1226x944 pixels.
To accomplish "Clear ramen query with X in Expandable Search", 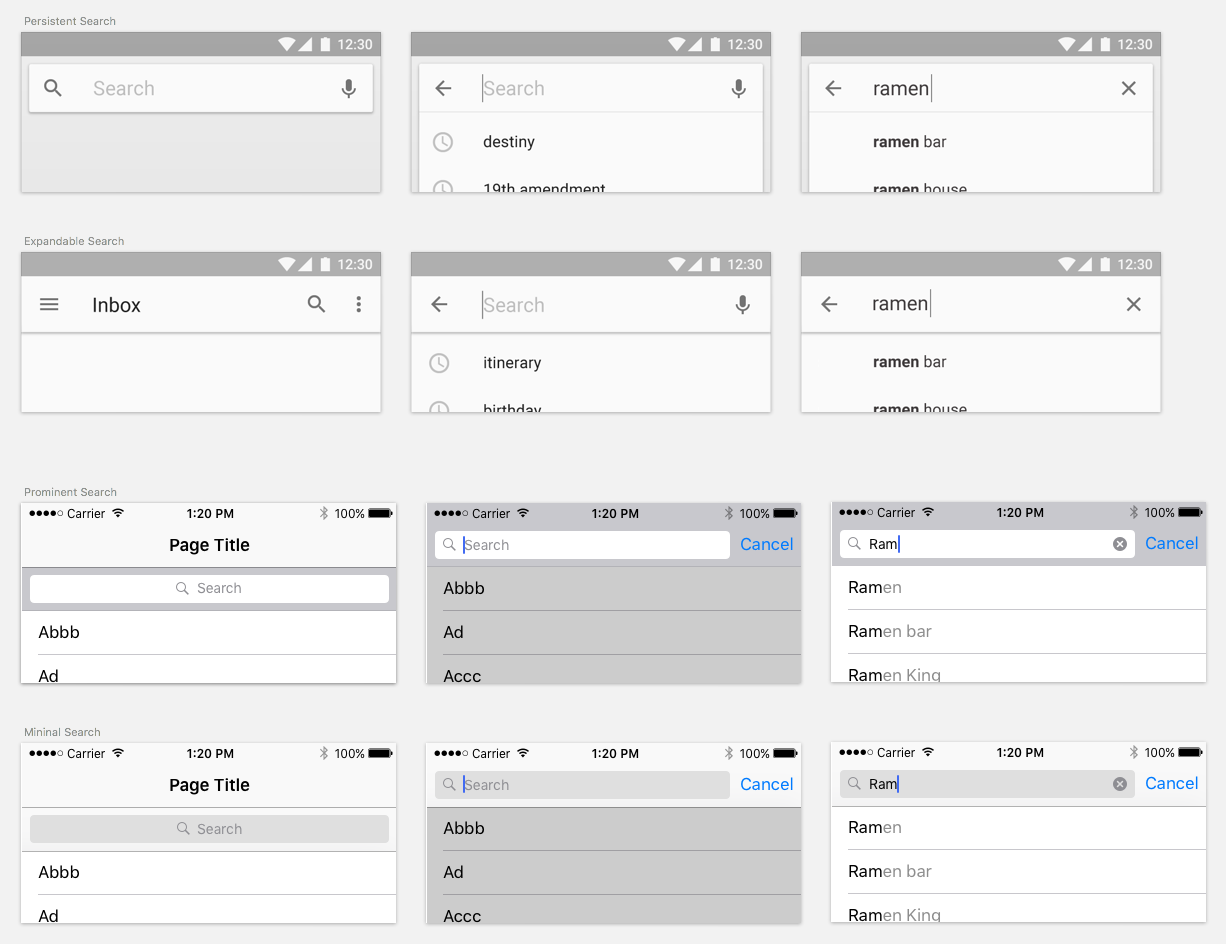I will coord(1133,305).
